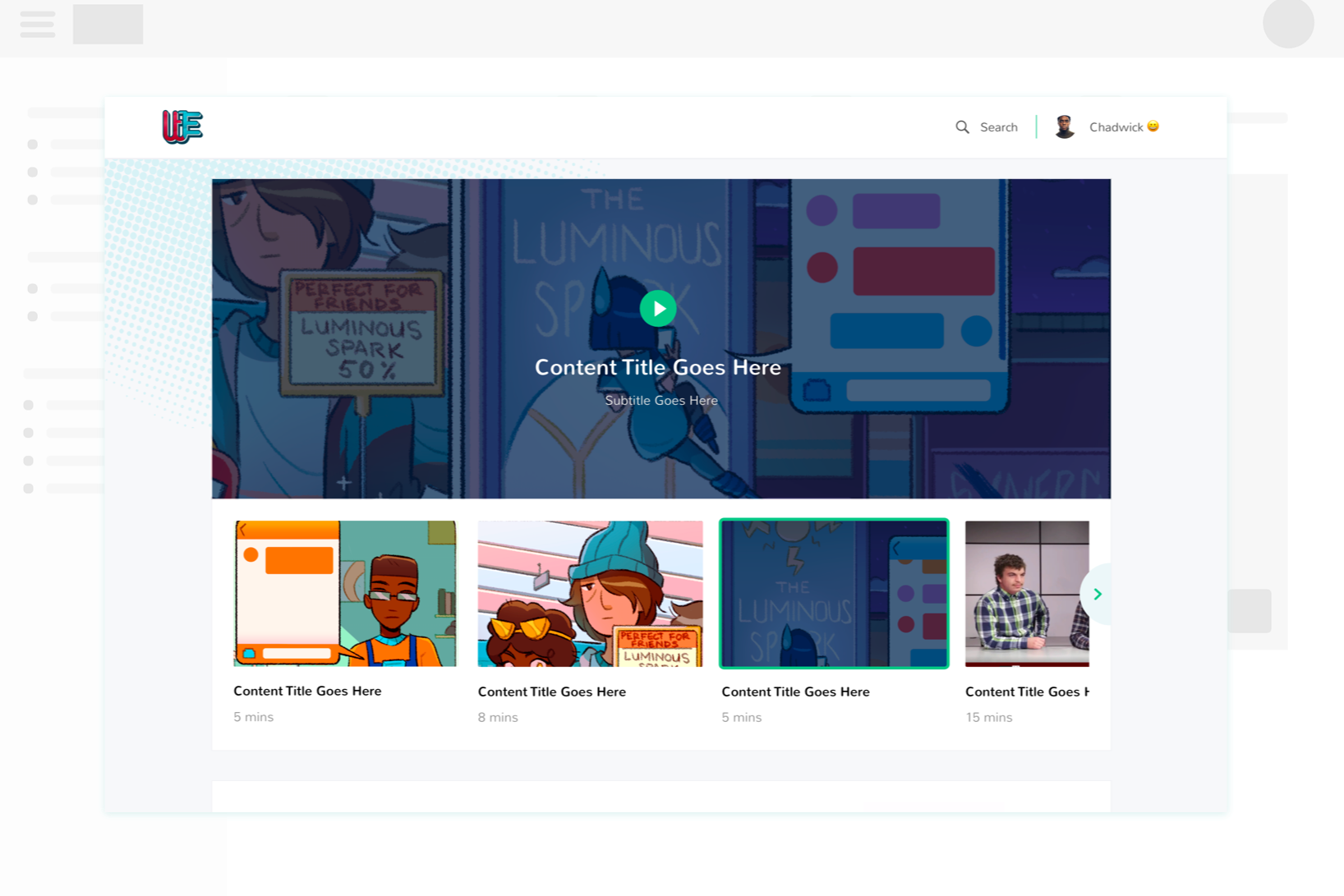Screen dimensions: 1344x896
Task: Open the orange chat bubble thumbnail
Action: 345,593
